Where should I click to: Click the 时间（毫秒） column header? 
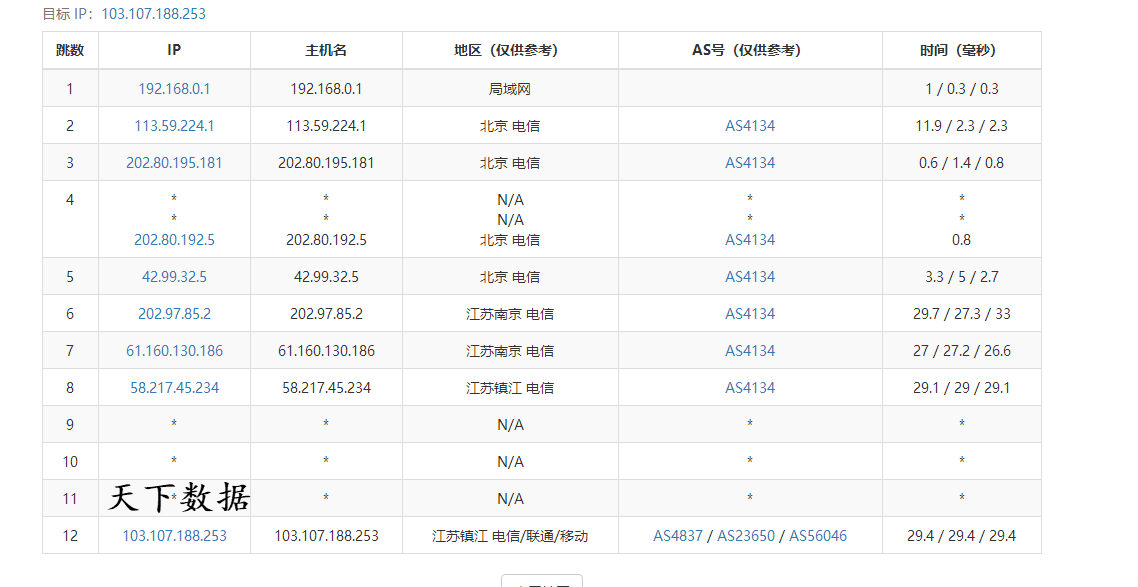tap(961, 50)
